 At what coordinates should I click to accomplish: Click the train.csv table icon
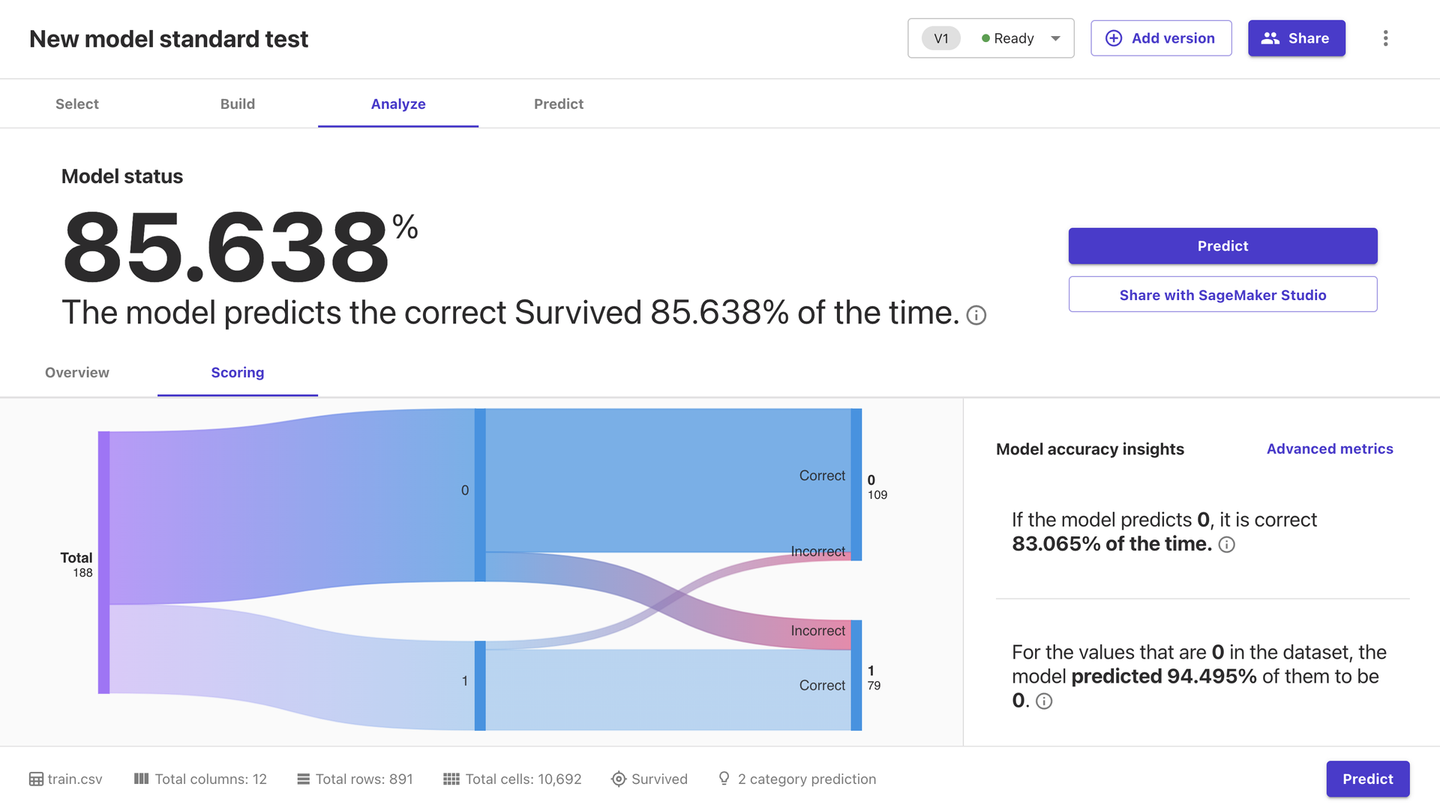tap(36, 779)
